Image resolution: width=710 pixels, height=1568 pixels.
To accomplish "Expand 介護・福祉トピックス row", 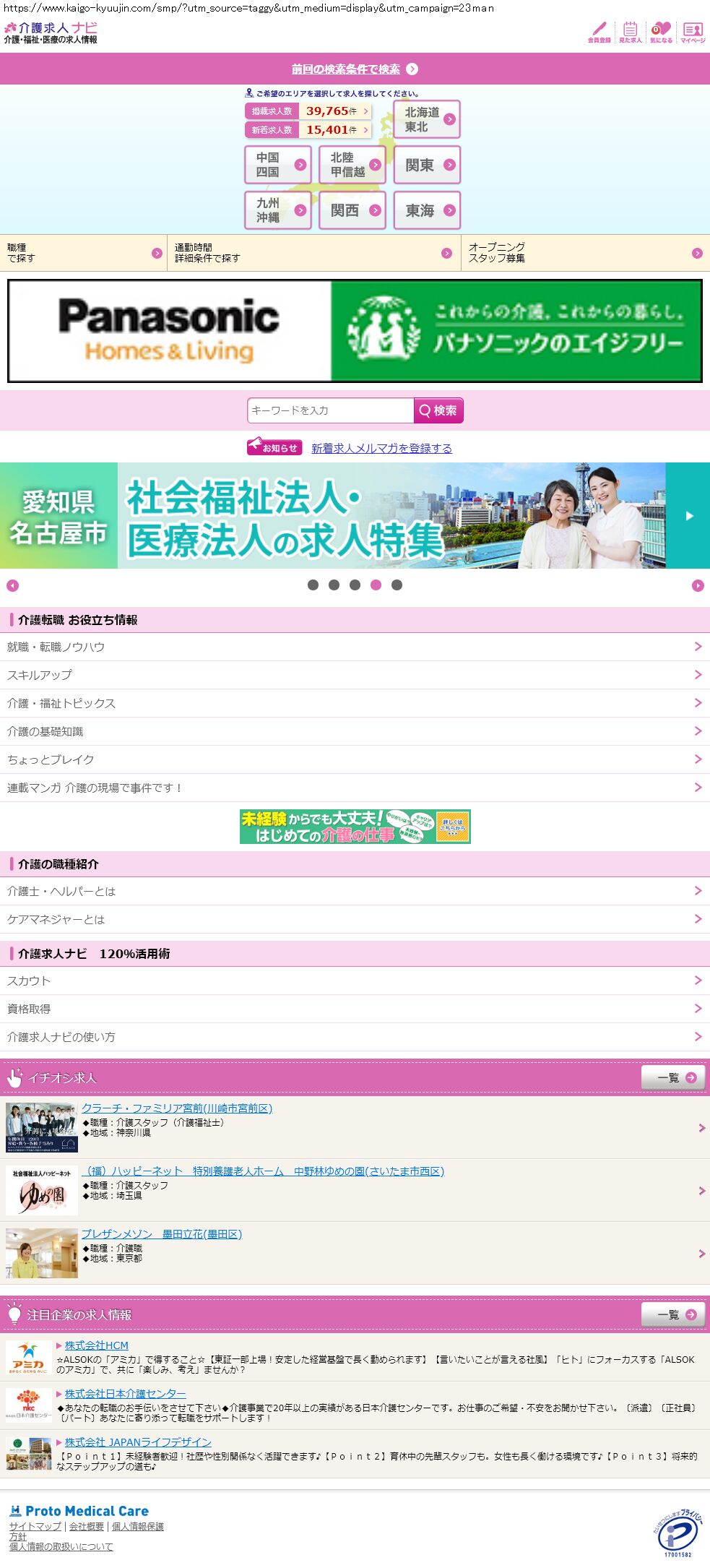I will [x=355, y=703].
